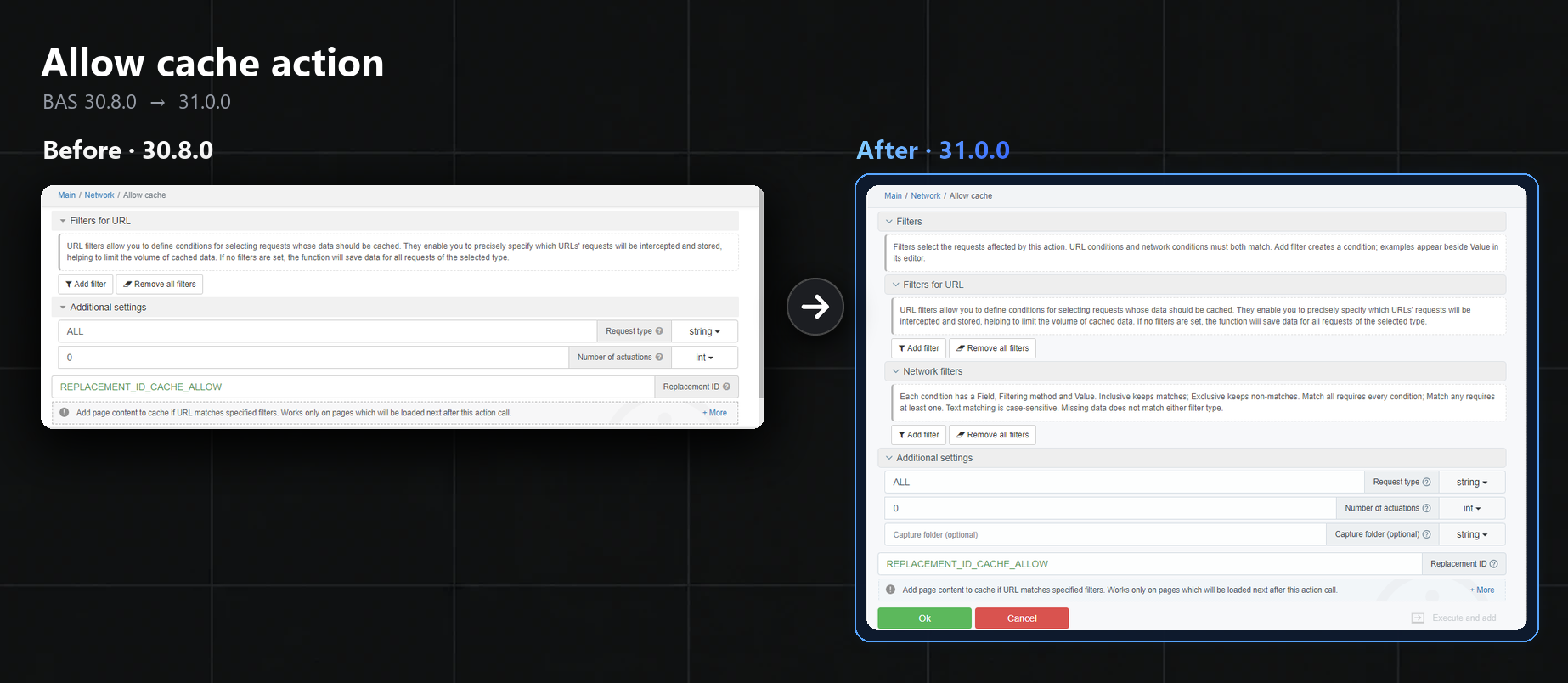Image resolution: width=1568 pixels, height=683 pixels.
Task: Click the vertical scrollbar in Before panel
Action: 761,293
